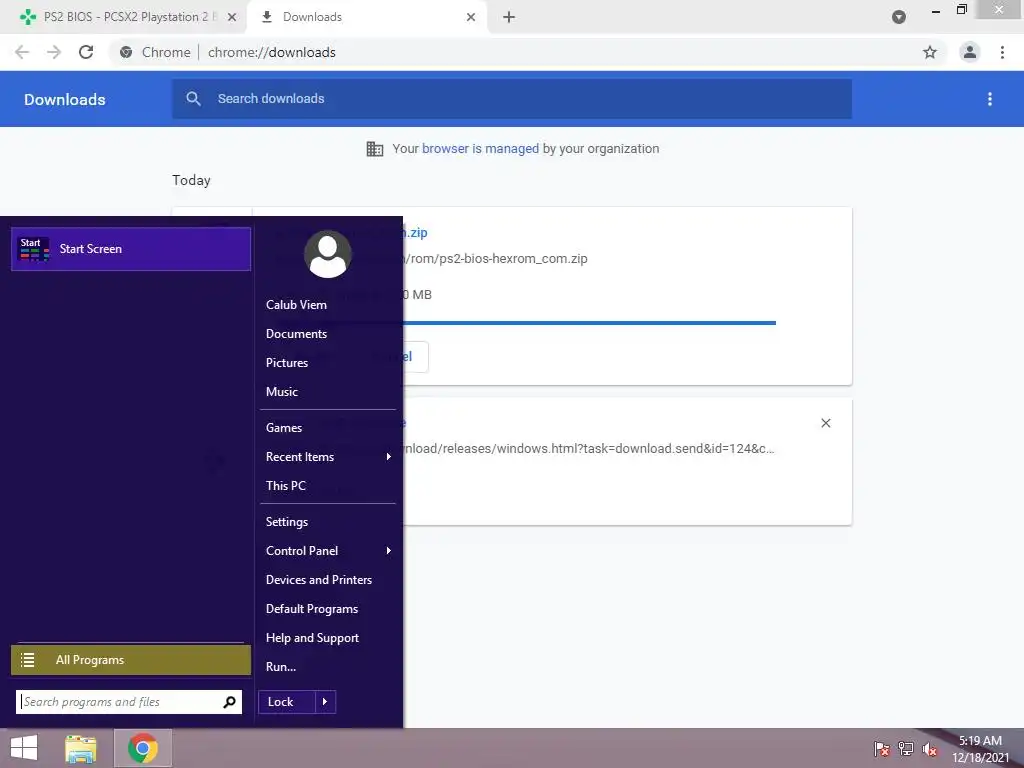Click the Windows Start button
Viewport: 1024px width, 768px height.
24,748
